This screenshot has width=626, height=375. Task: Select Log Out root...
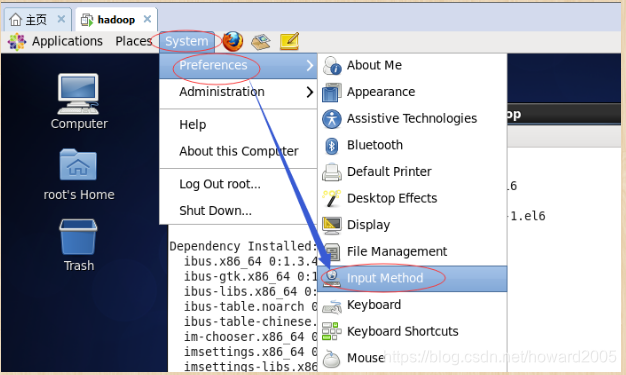pyautogui.click(x=238, y=184)
